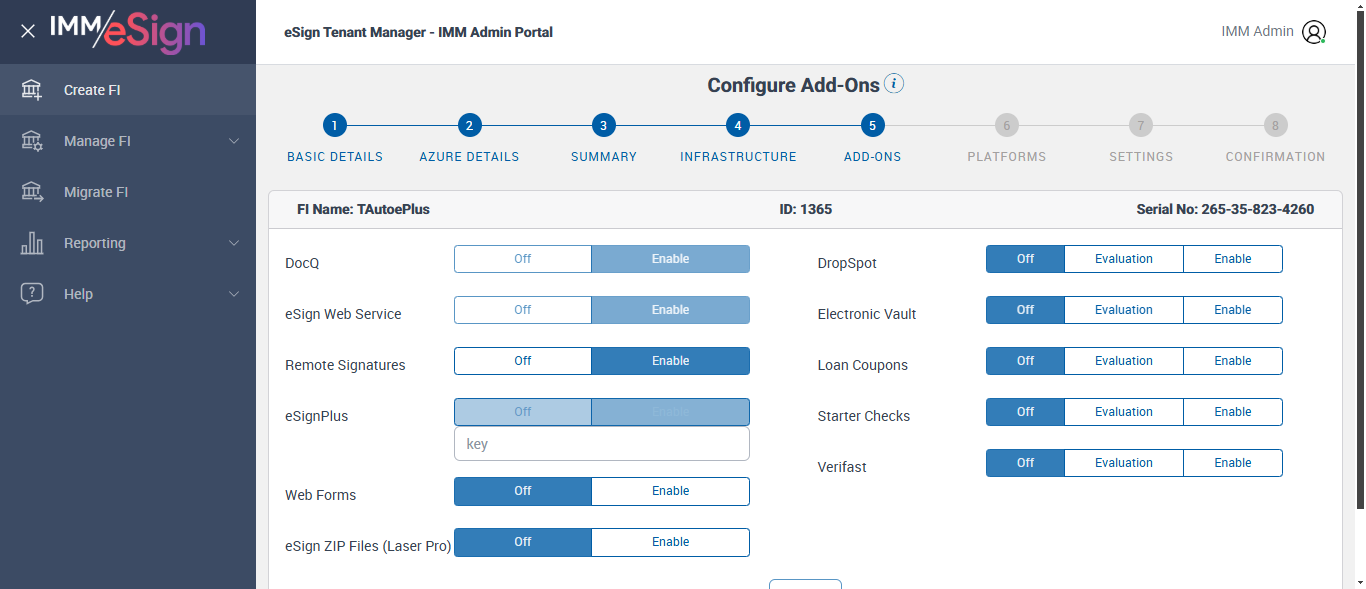Enable the Electronic Vault add-on
This screenshot has width=1366, height=589.
click(1232, 310)
